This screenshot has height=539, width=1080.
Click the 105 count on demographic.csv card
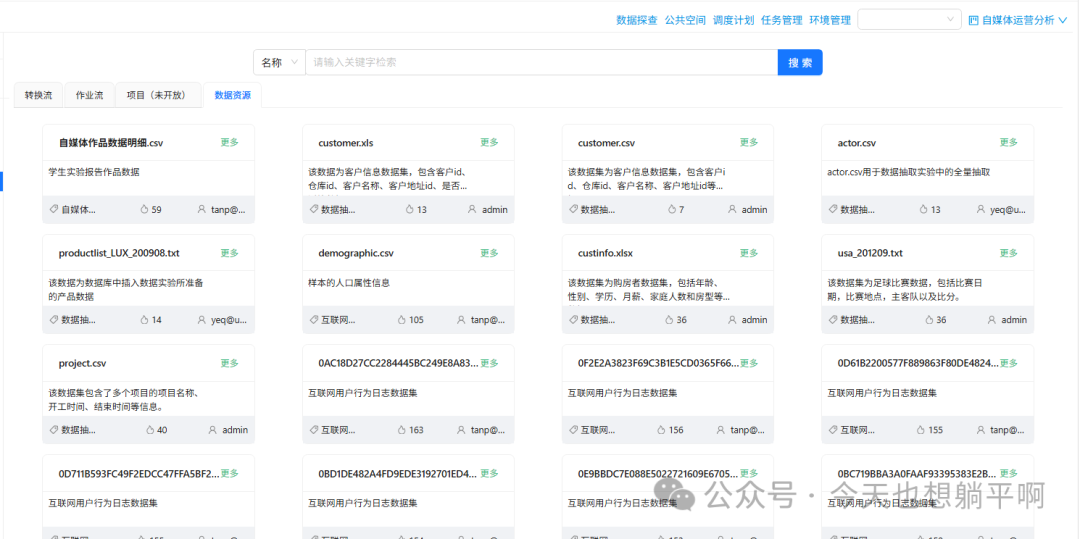pyautogui.click(x=416, y=319)
